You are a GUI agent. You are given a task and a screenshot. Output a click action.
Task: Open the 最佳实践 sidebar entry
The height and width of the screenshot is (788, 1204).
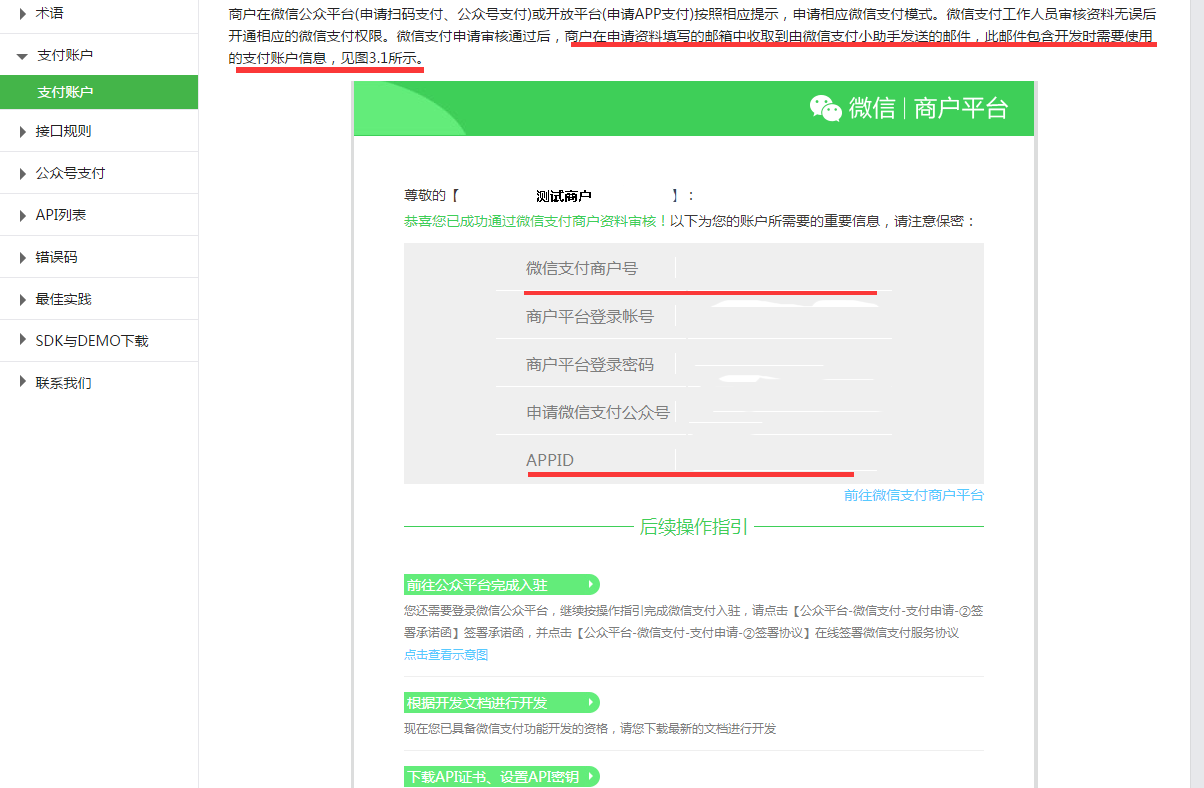coord(63,299)
